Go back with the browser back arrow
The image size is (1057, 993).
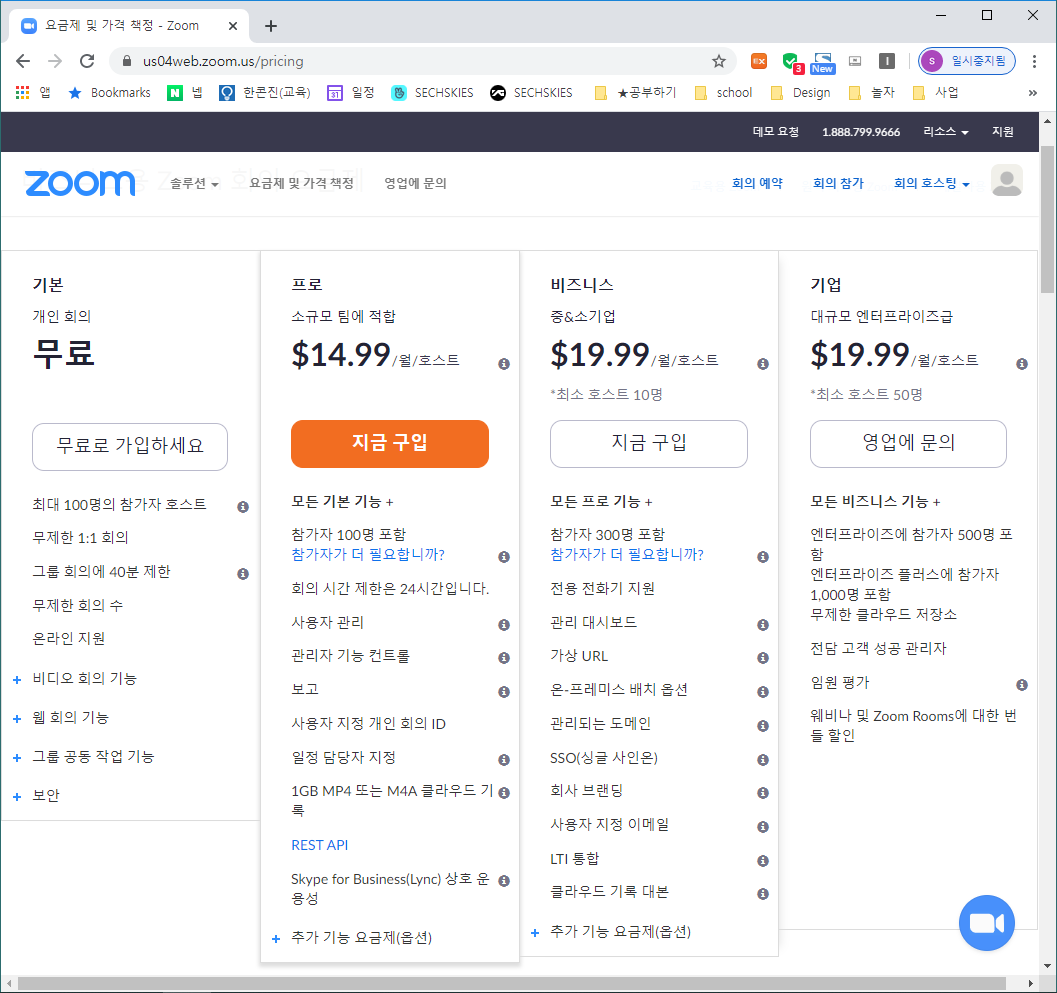click(x=23, y=61)
